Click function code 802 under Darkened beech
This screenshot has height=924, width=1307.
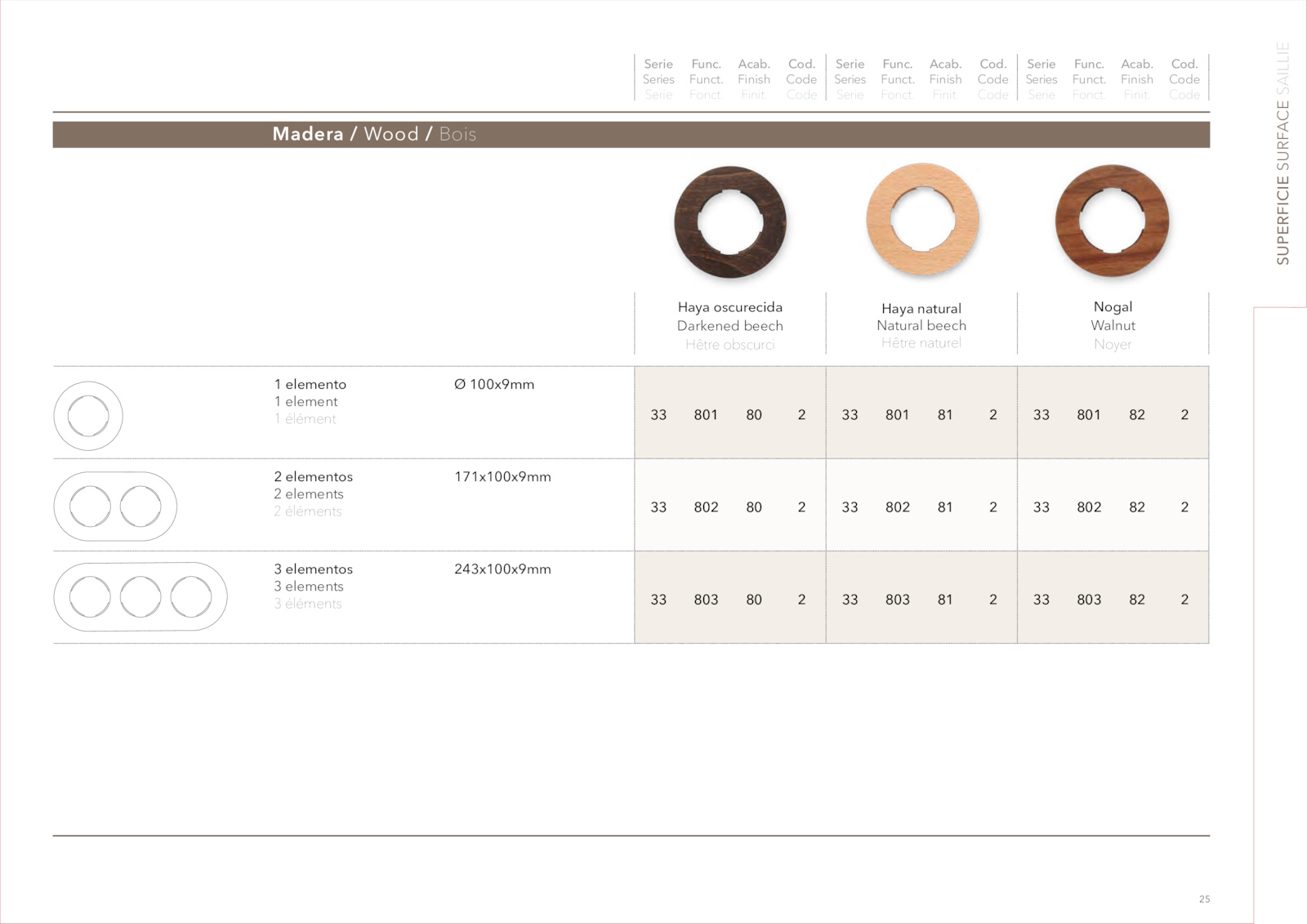tap(706, 507)
